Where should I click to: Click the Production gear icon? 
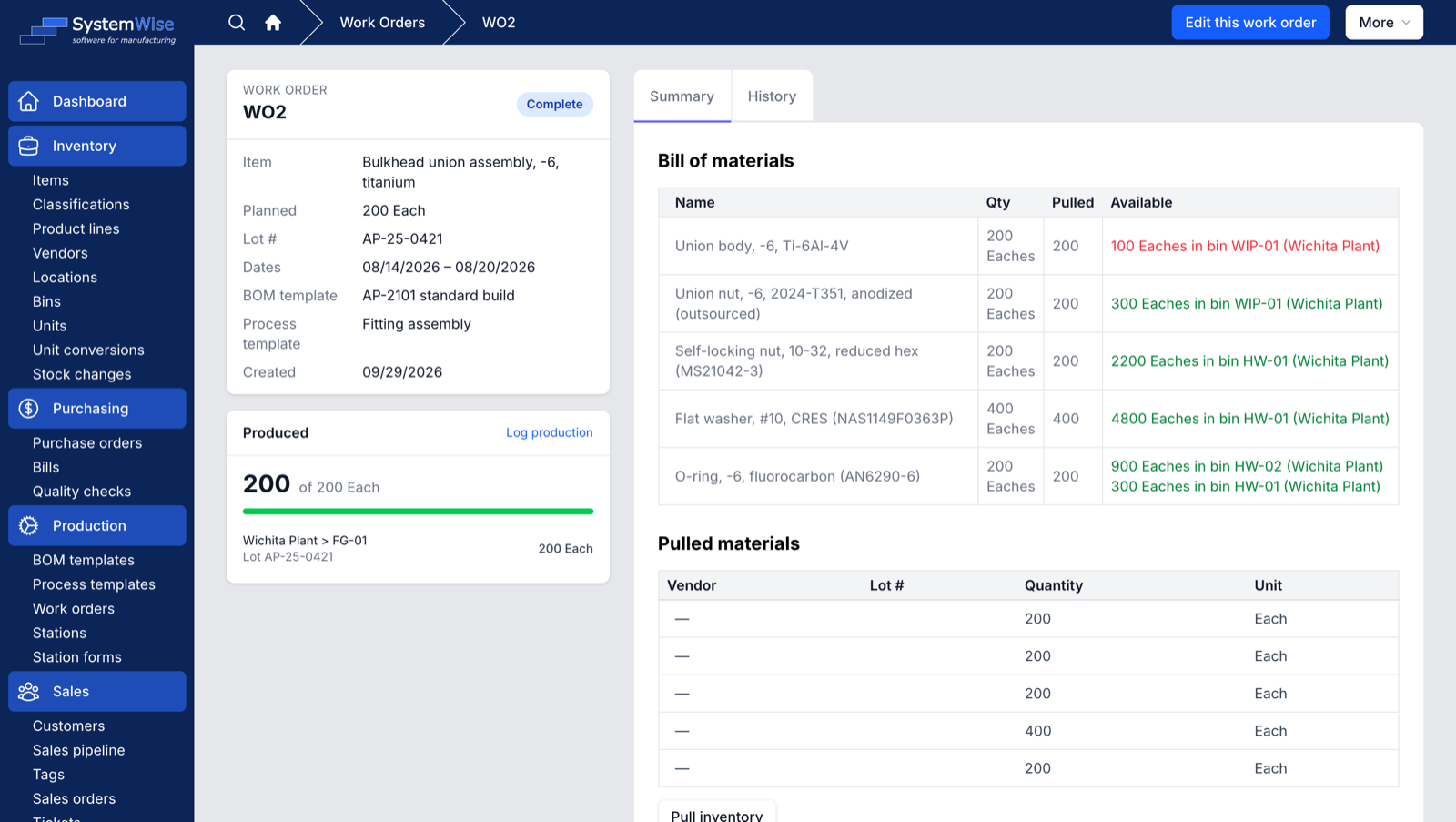tap(29, 525)
